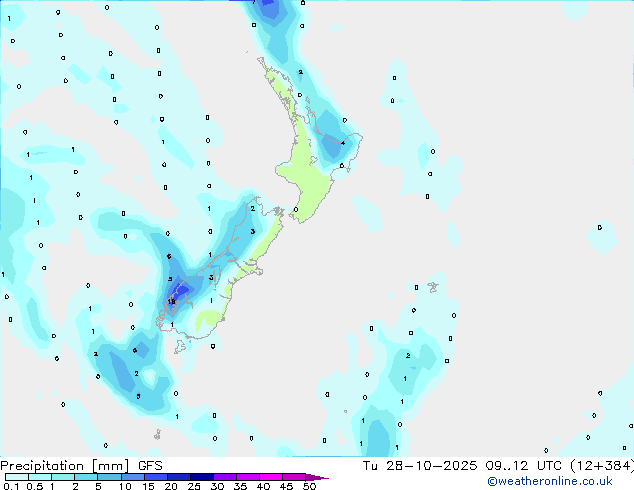Click the "40" legend scale label
The image size is (634, 490).
(x=263, y=486)
